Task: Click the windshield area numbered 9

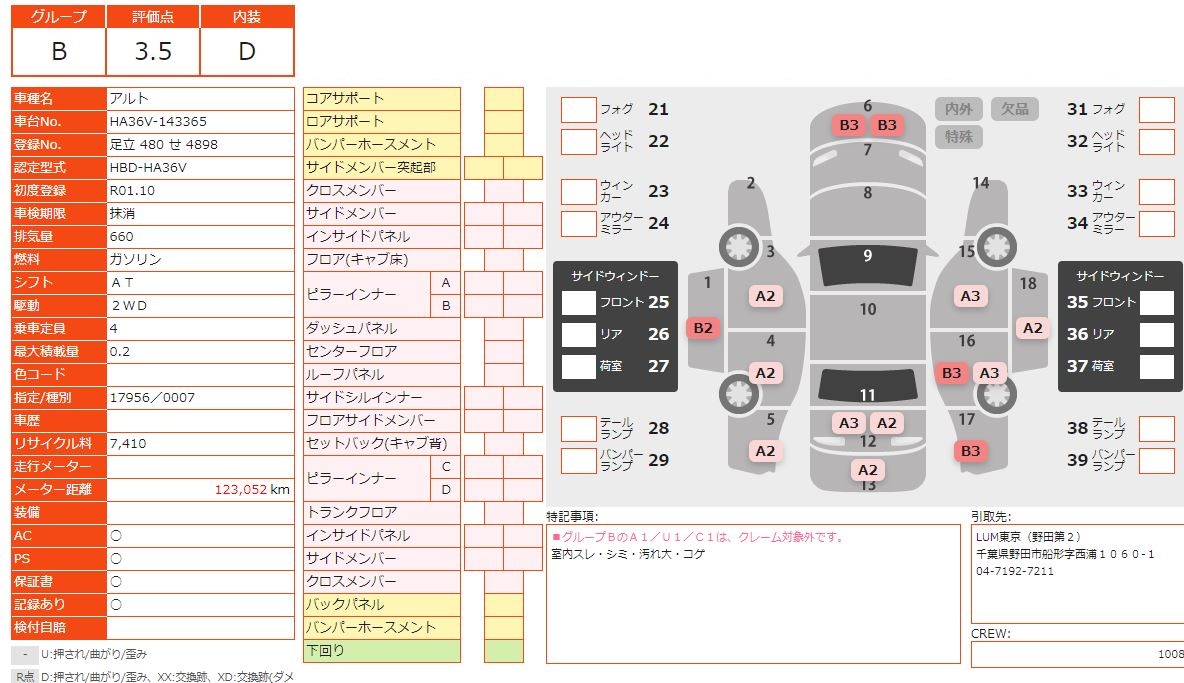Action: pyautogui.click(x=867, y=263)
